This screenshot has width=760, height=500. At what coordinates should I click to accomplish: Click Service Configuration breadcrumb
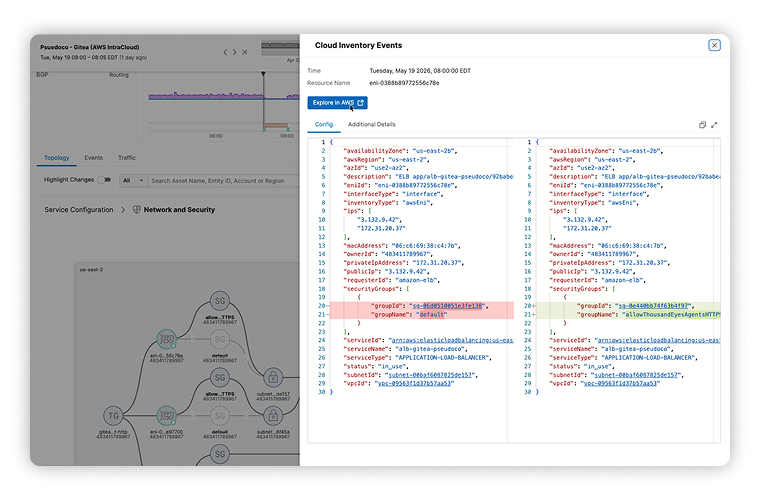[x=79, y=210]
